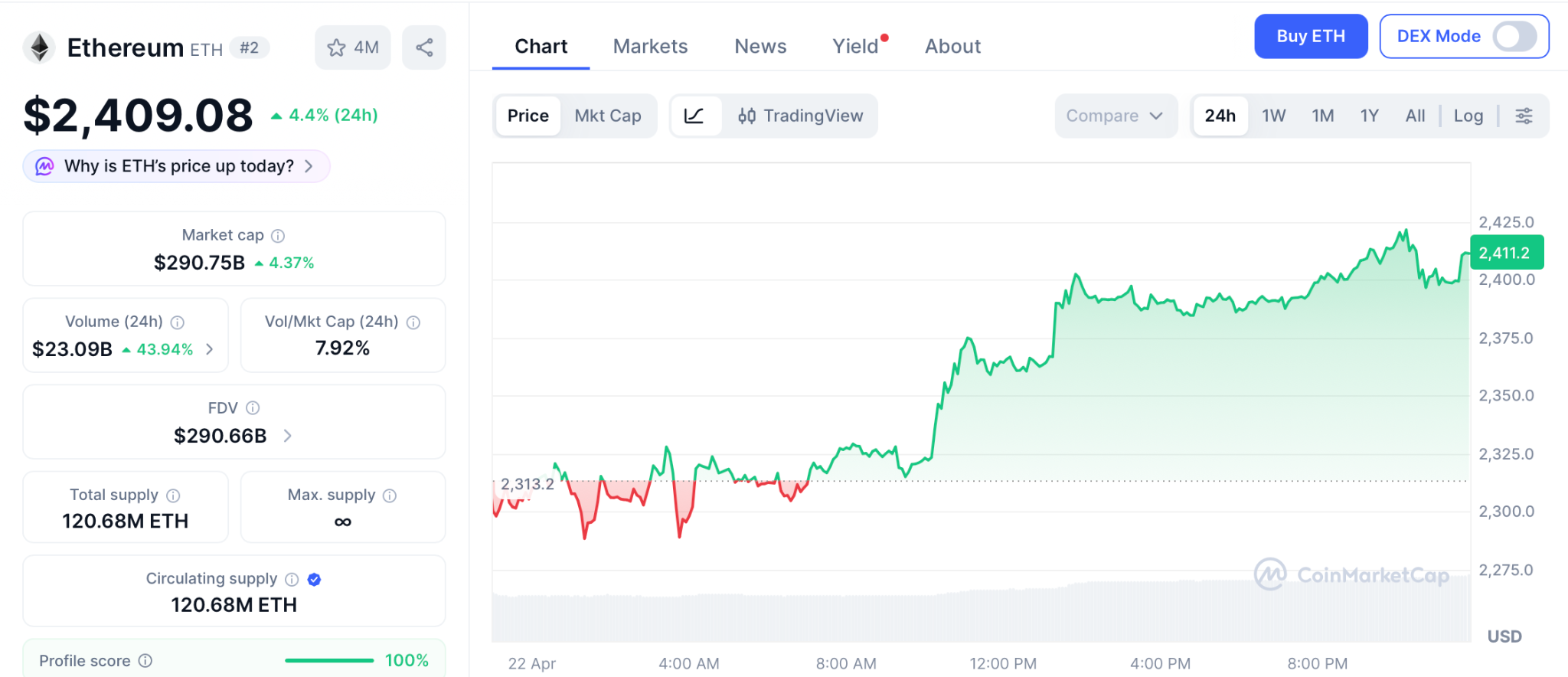
Task: Toggle DEX Mode switch
Action: 1514,36
